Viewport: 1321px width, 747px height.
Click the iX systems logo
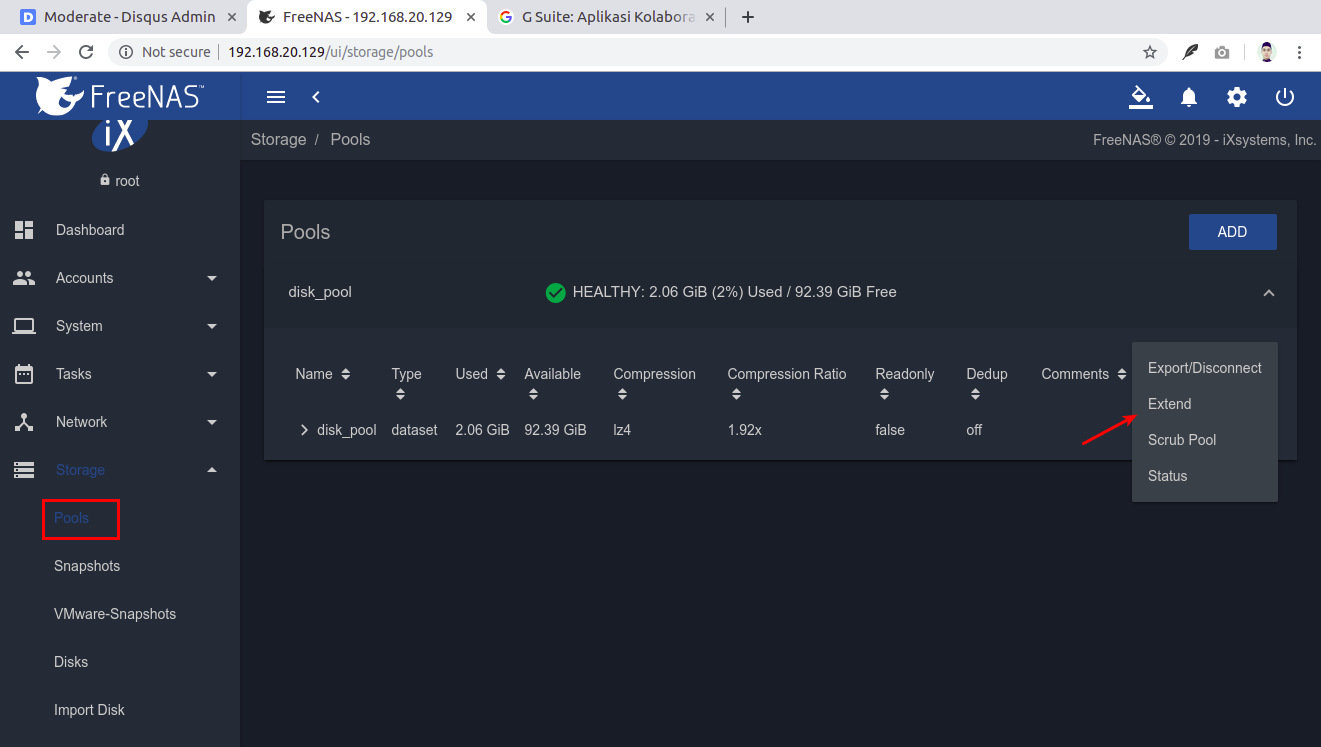[x=120, y=136]
